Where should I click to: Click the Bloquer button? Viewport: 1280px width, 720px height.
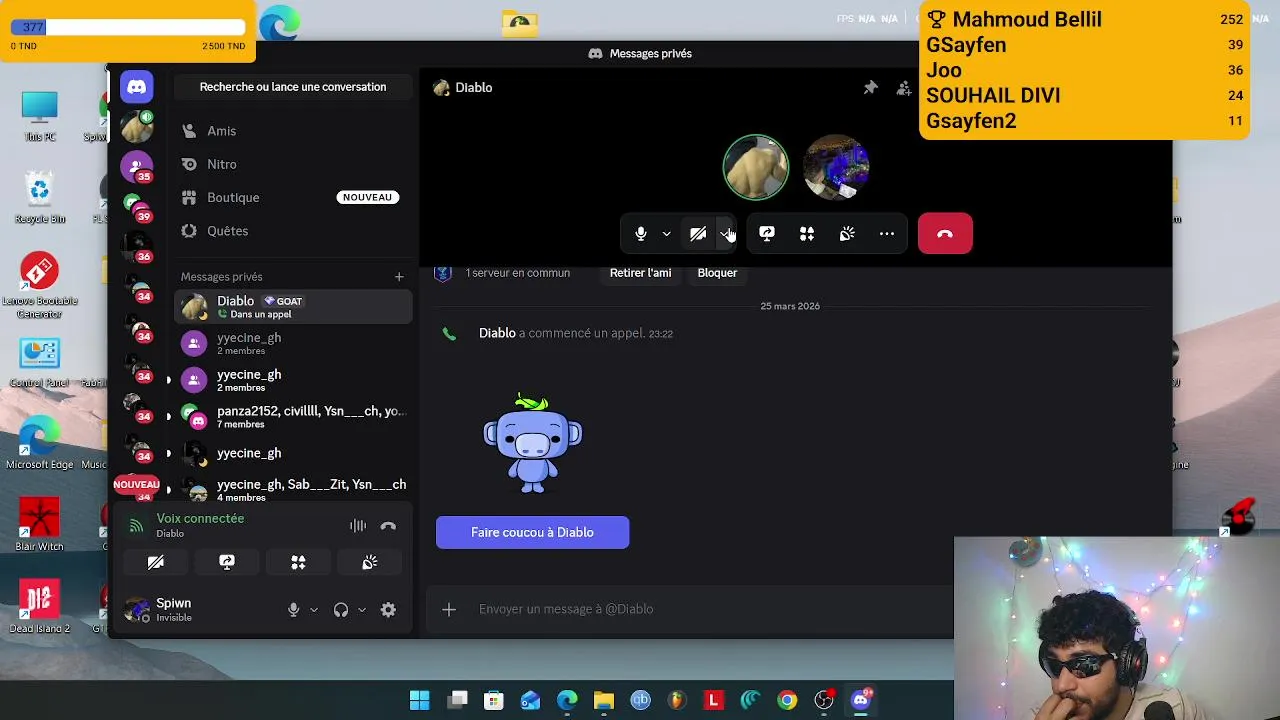pos(717,273)
